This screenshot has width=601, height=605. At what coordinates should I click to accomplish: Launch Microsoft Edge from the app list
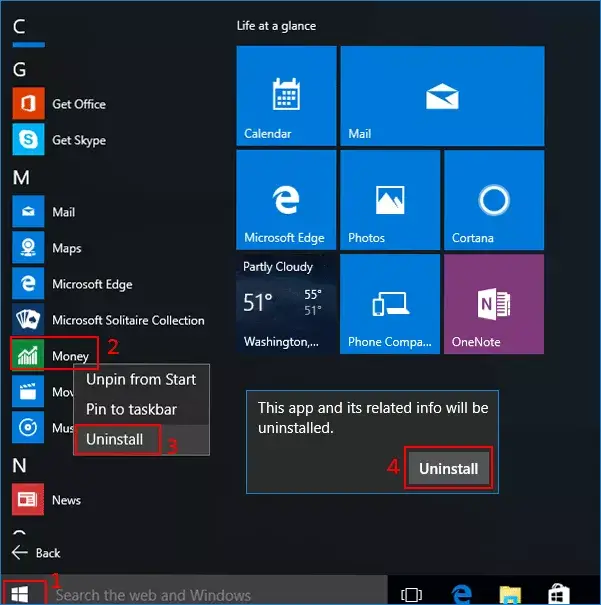28,284
